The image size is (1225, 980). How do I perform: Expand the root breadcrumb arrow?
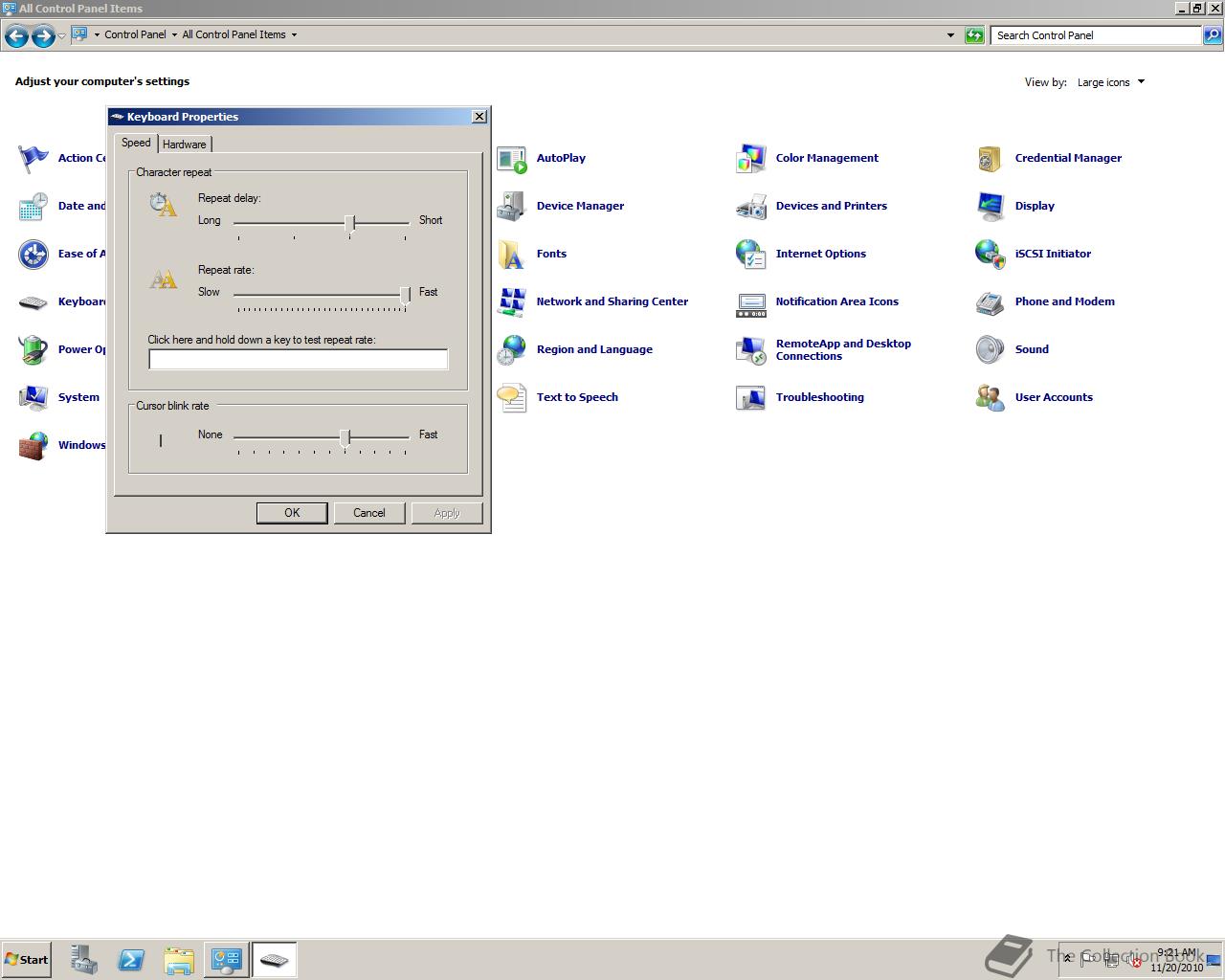[97, 34]
